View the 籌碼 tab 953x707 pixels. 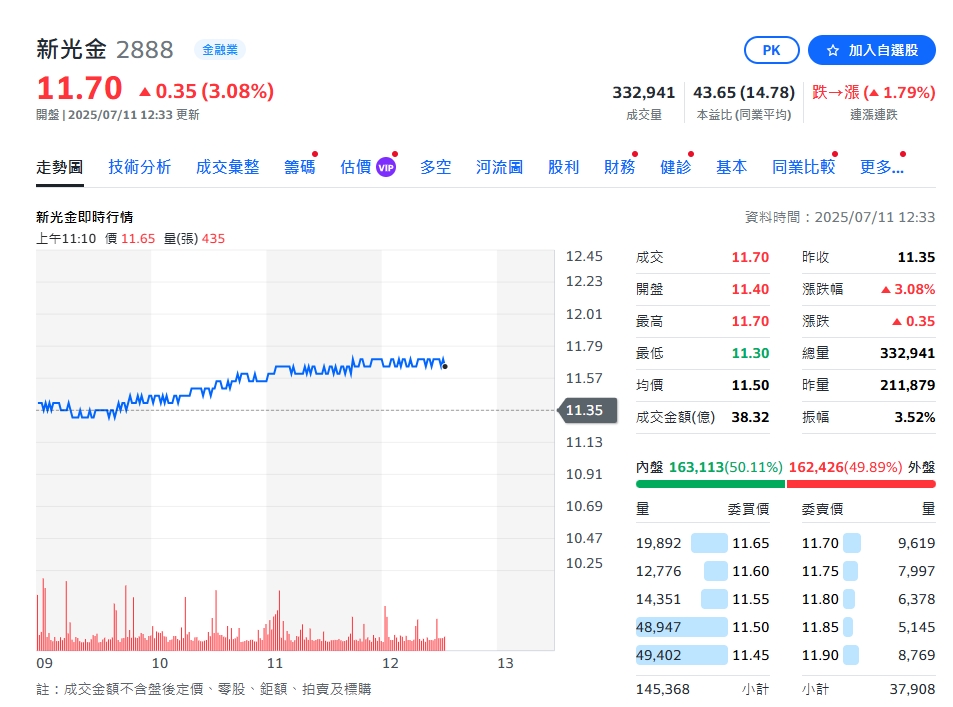click(x=300, y=168)
